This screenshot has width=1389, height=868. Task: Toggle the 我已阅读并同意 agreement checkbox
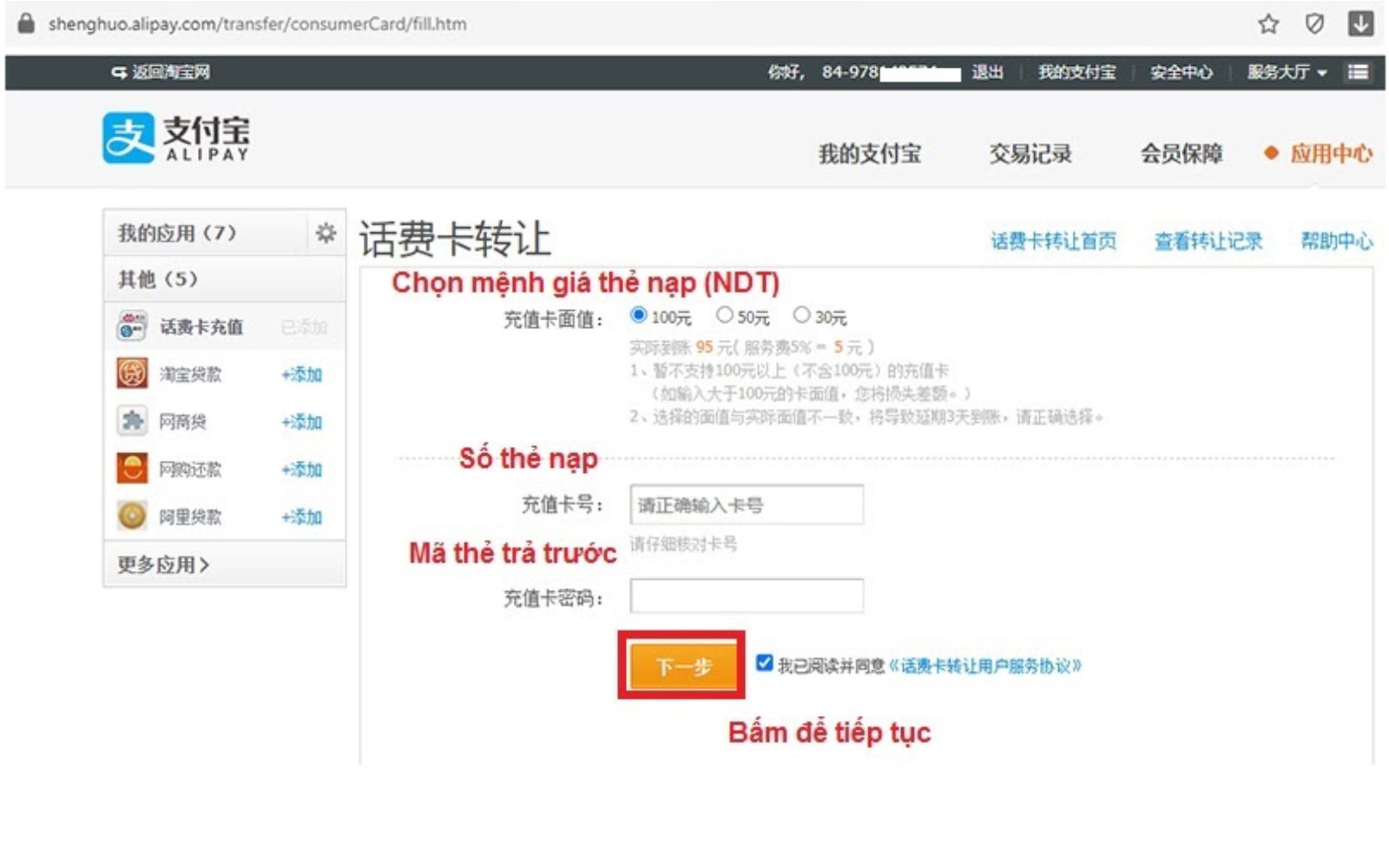764,663
